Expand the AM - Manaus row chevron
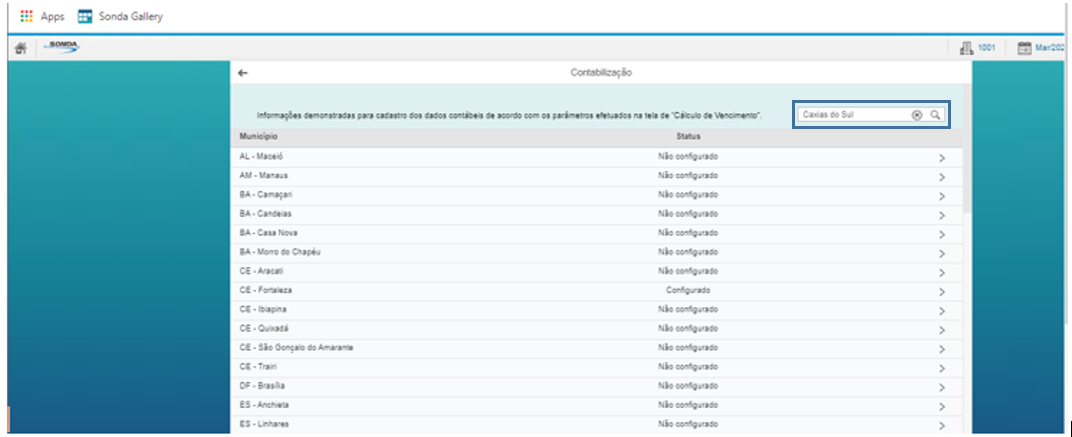The width and height of the screenshot is (1072, 437). (x=941, y=177)
